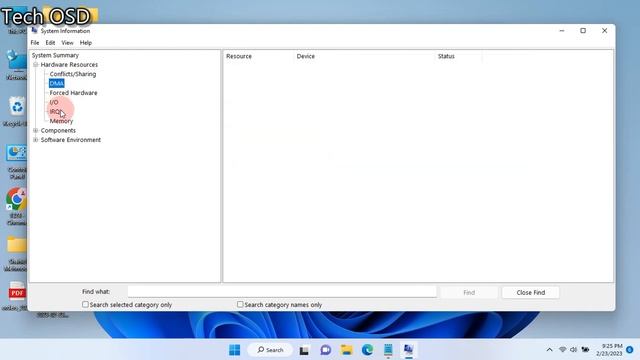Click the Find button

[469, 292]
